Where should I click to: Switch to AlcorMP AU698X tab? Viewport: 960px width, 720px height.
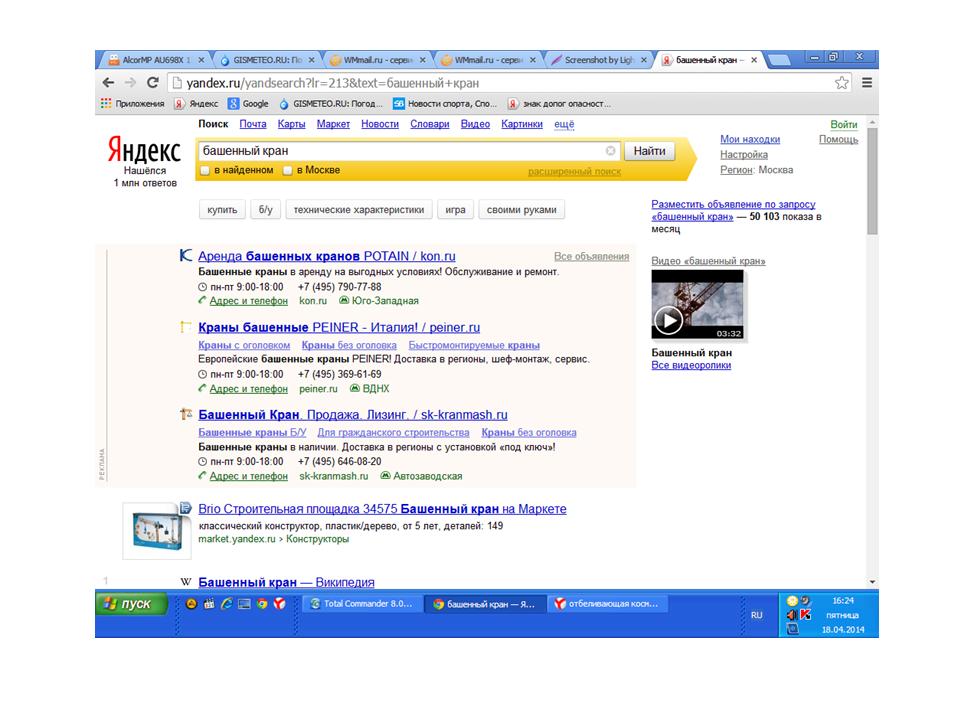(155, 59)
